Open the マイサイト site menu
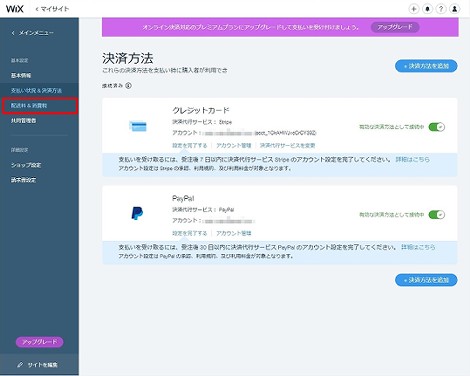Image resolution: width=470 pixels, height=376 pixels. (x=52, y=9)
